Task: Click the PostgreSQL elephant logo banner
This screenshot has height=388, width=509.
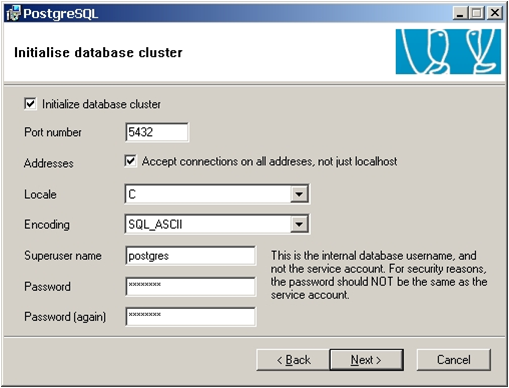Action: click(x=448, y=51)
